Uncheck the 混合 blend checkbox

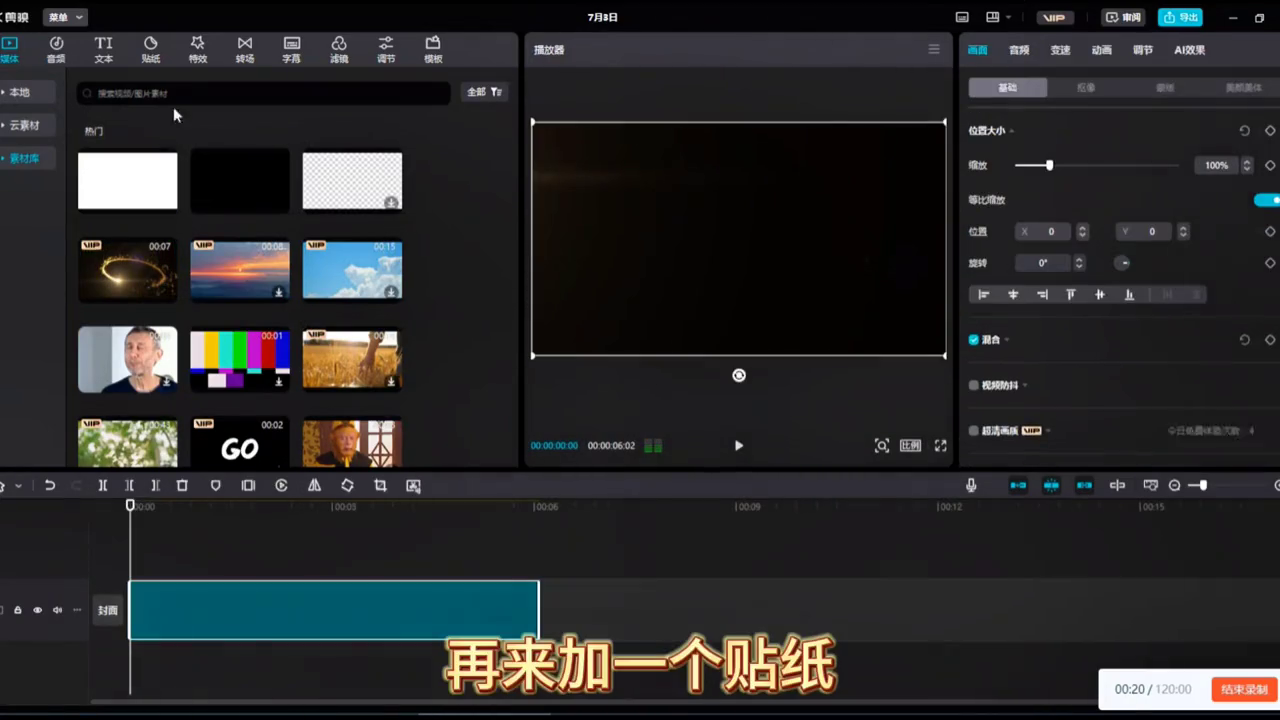[973, 339]
